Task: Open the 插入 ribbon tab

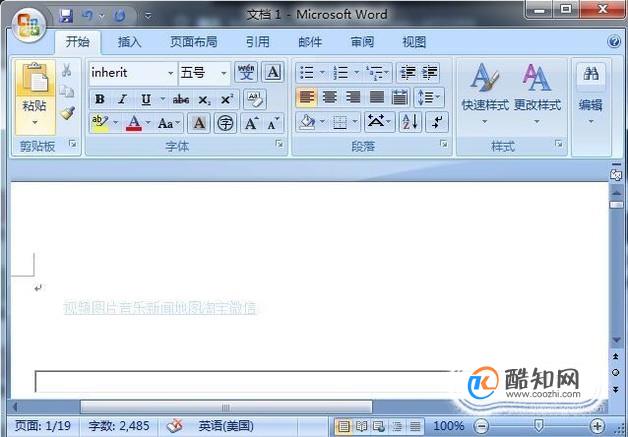Action: coord(129,42)
